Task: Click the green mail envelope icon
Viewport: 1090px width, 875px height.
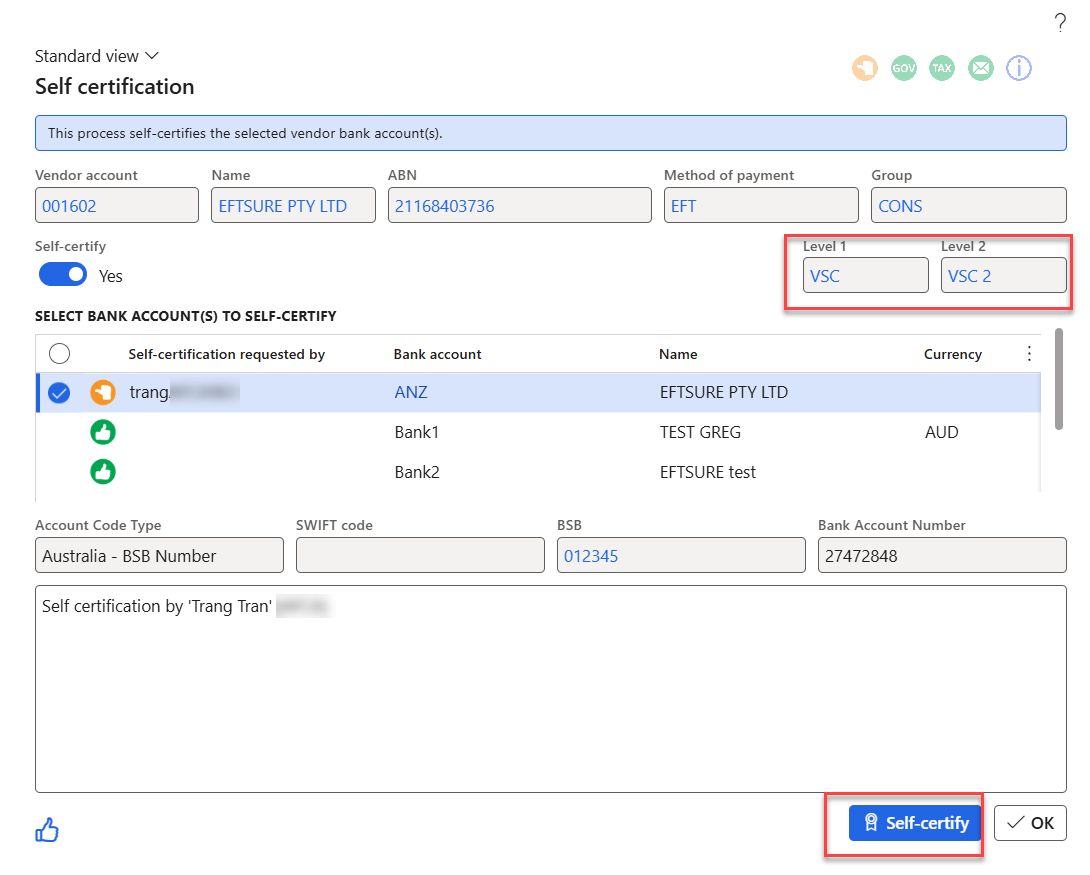Action: 981,68
